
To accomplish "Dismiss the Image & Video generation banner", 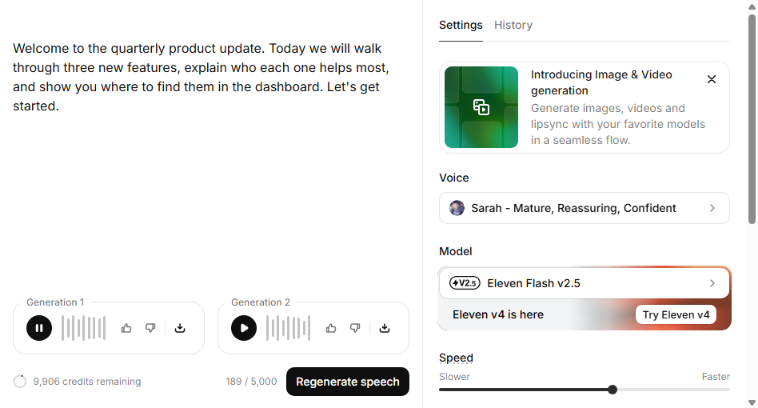I will click(711, 79).
